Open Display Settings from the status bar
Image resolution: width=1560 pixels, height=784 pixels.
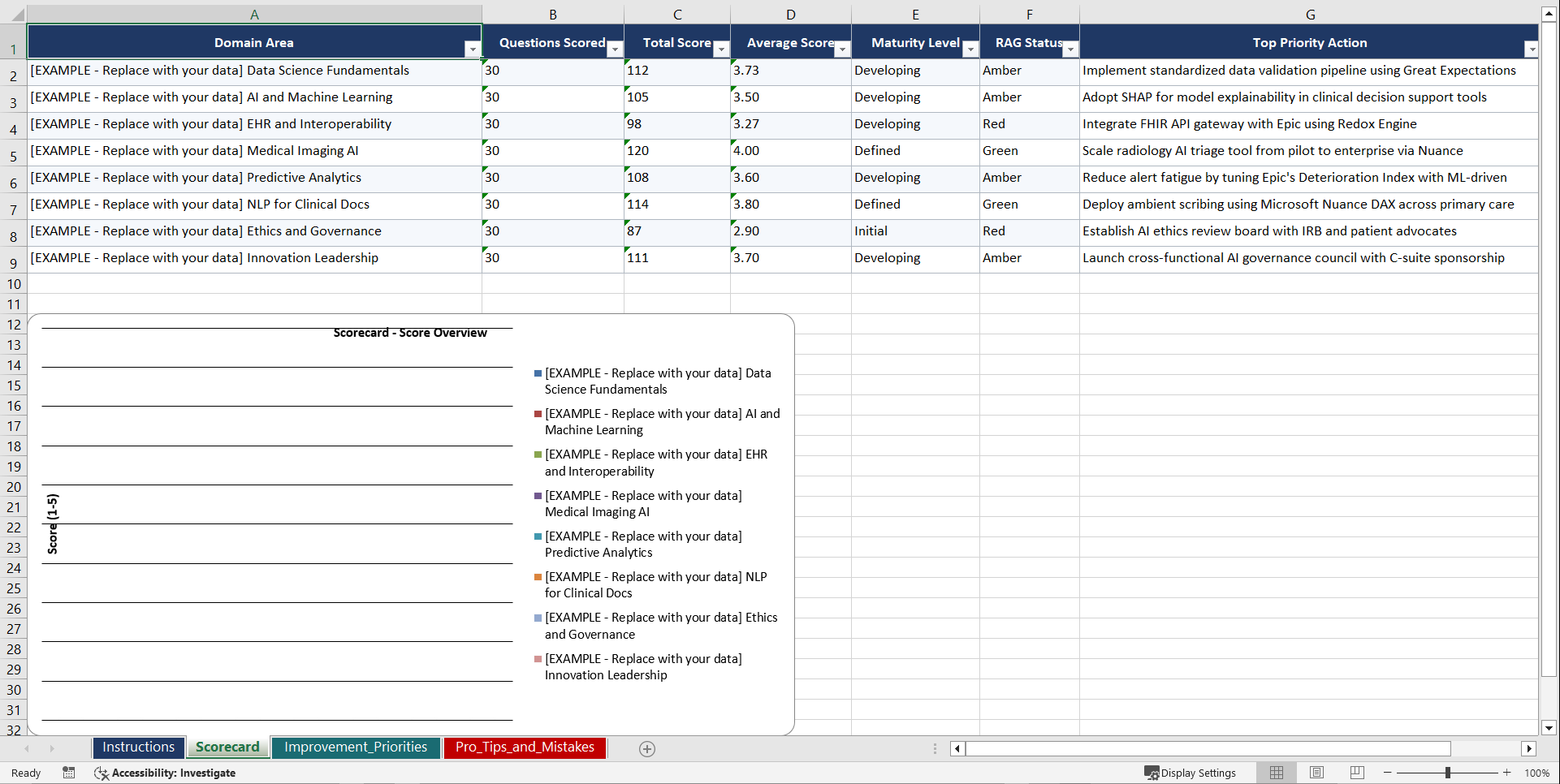tap(1191, 773)
